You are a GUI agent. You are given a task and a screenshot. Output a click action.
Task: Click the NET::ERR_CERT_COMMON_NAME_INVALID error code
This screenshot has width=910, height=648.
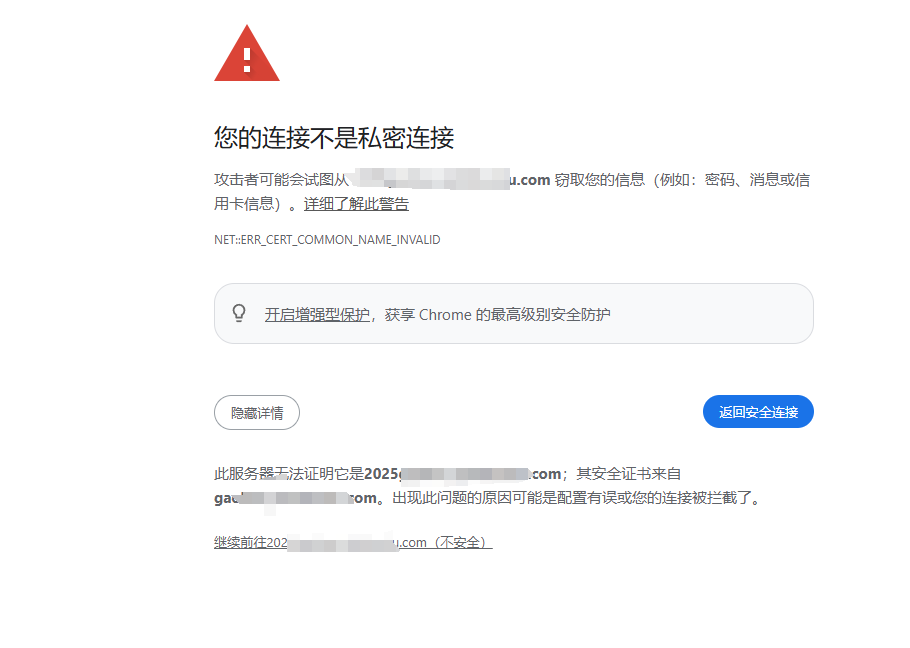click(327, 240)
